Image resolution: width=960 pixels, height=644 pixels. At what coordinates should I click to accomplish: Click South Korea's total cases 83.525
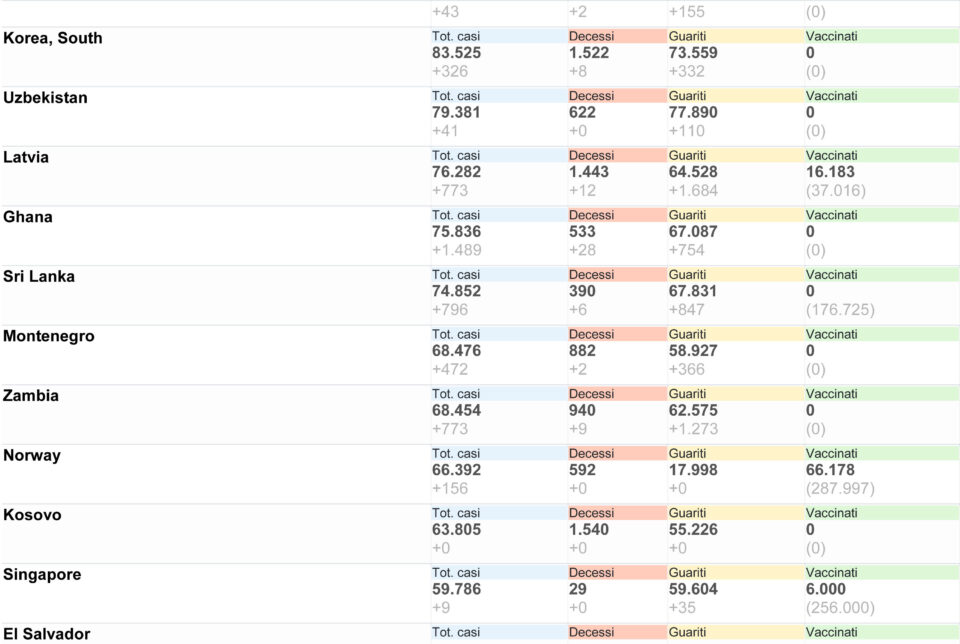tap(456, 53)
